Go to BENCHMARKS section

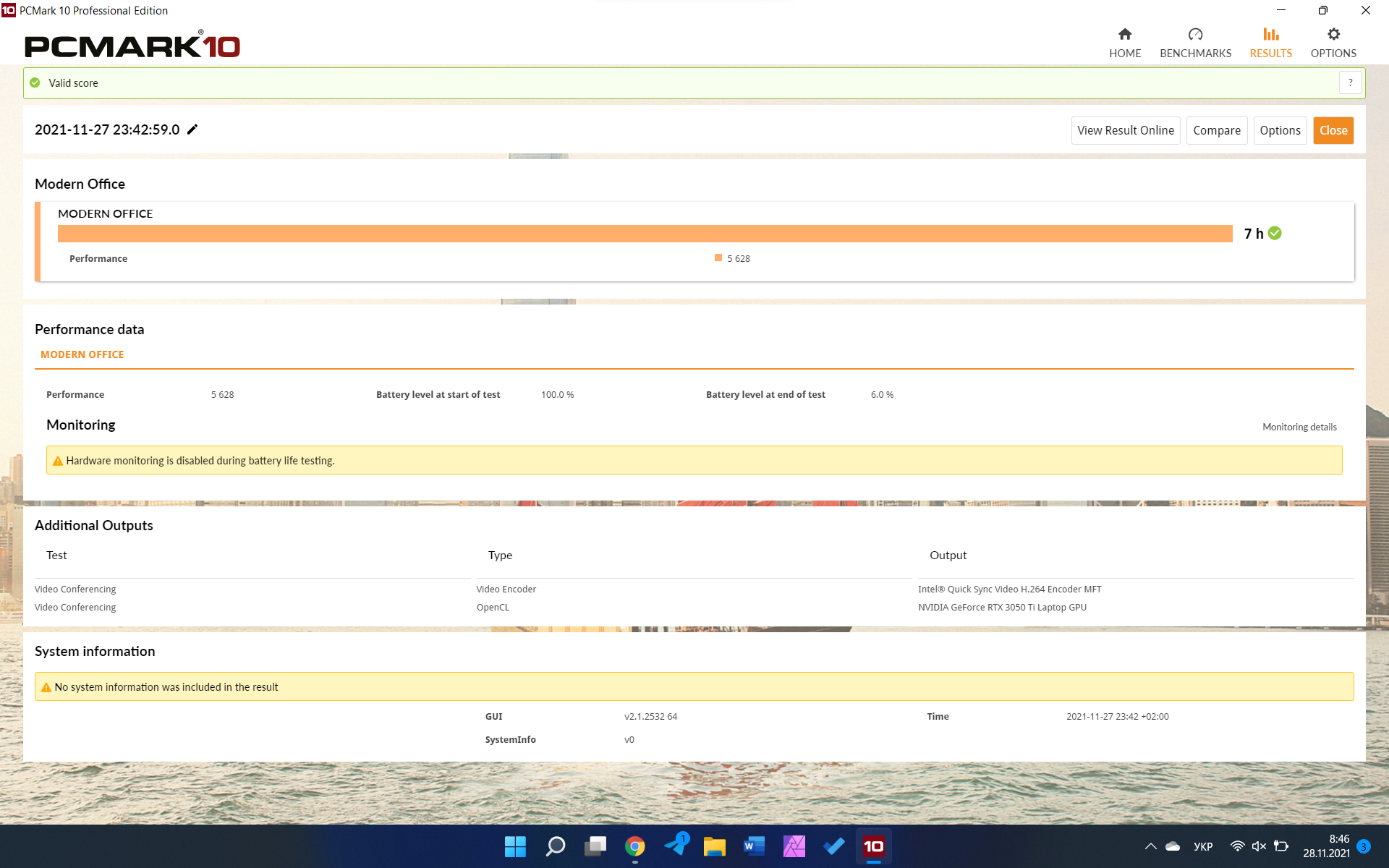point(1195,43)
